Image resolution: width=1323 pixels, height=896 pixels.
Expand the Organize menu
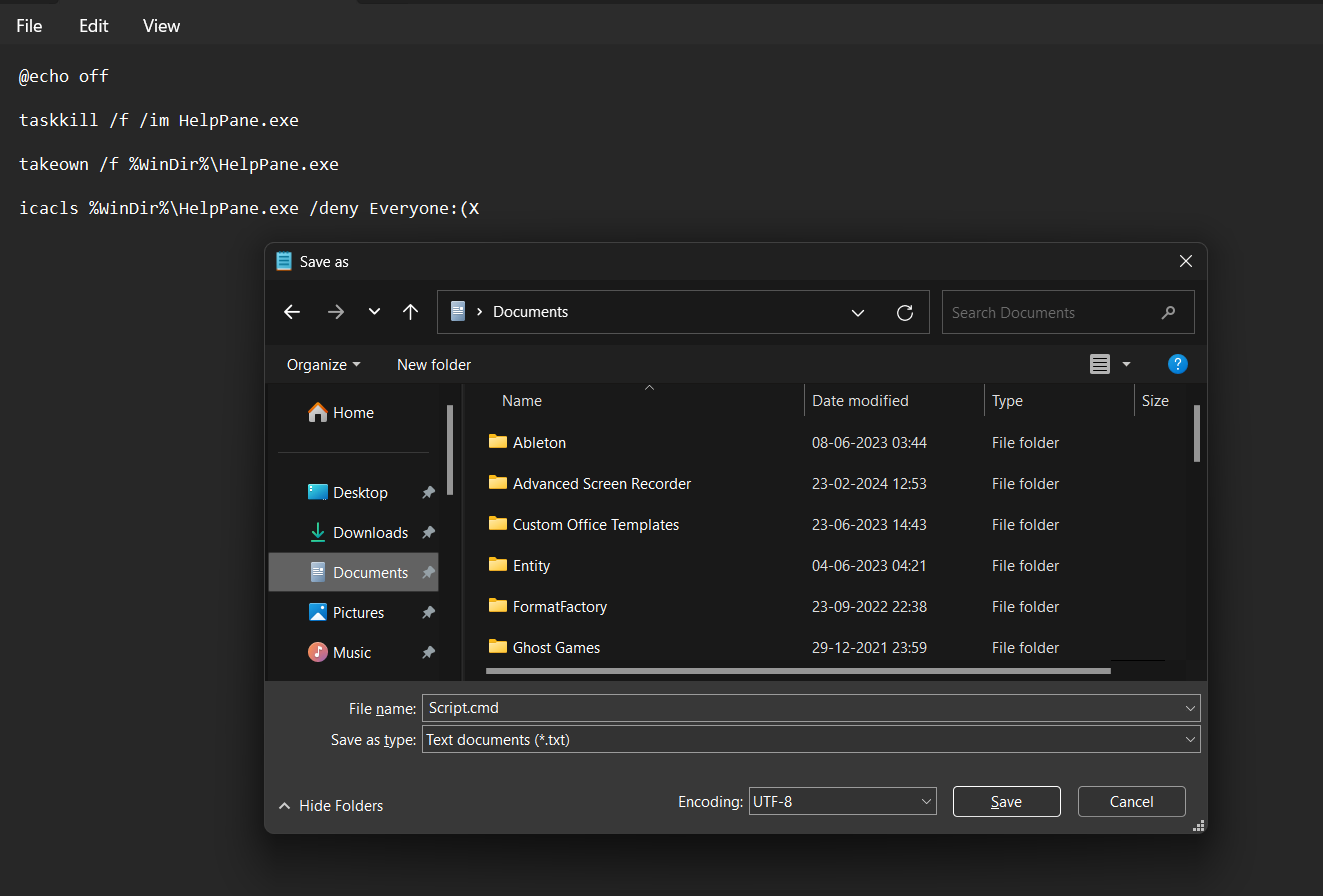pyautogui.click(x=322, y=364)
